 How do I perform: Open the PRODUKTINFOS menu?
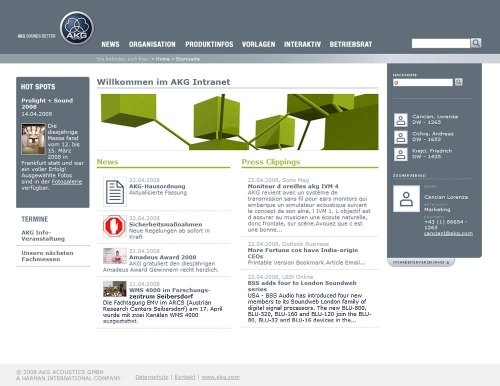[x=209, y=44]
